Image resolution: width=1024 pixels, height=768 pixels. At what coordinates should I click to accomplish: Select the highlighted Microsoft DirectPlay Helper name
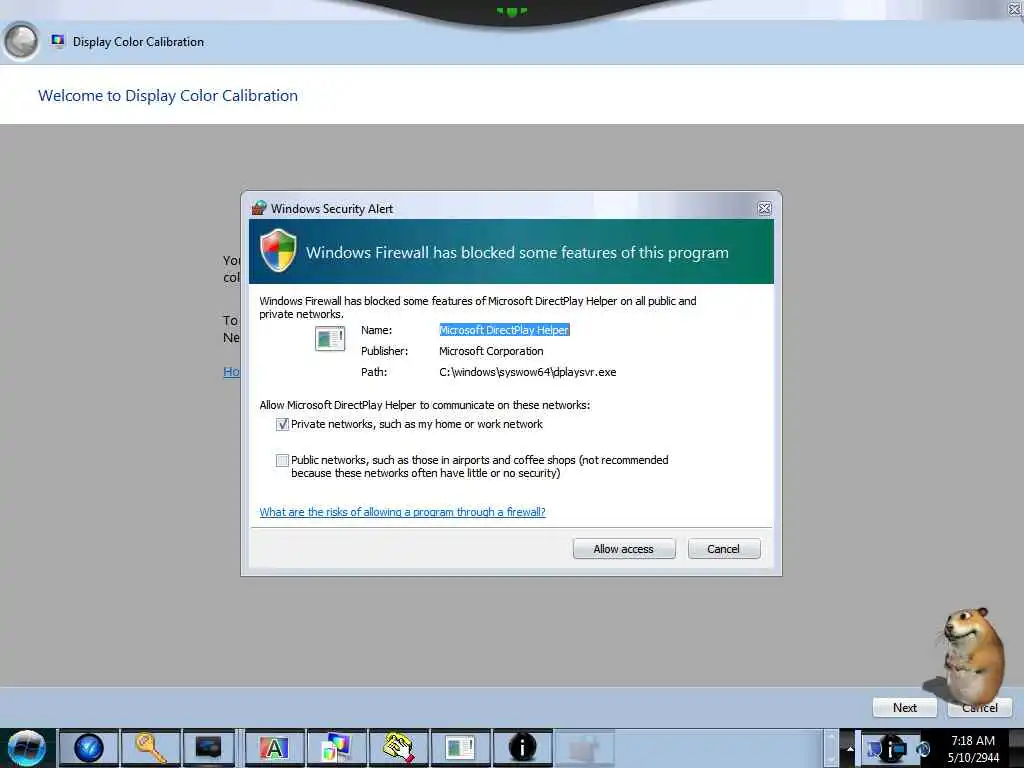click(x=504, y=330)
